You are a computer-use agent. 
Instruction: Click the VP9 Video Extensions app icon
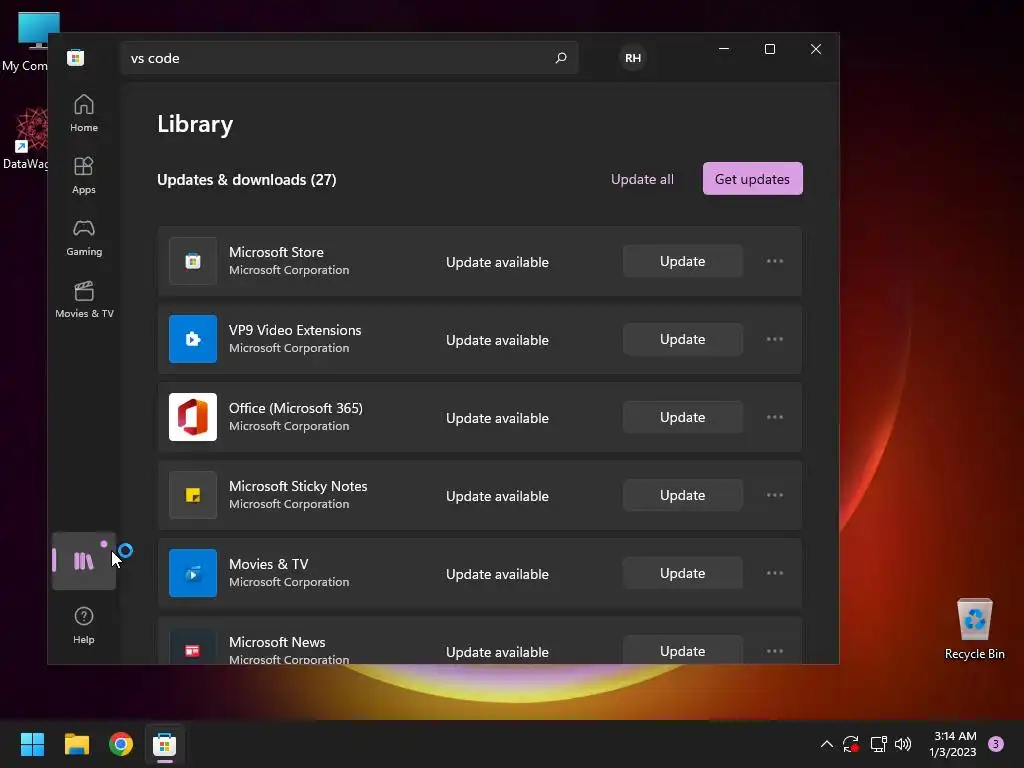[x=193, y=339]
